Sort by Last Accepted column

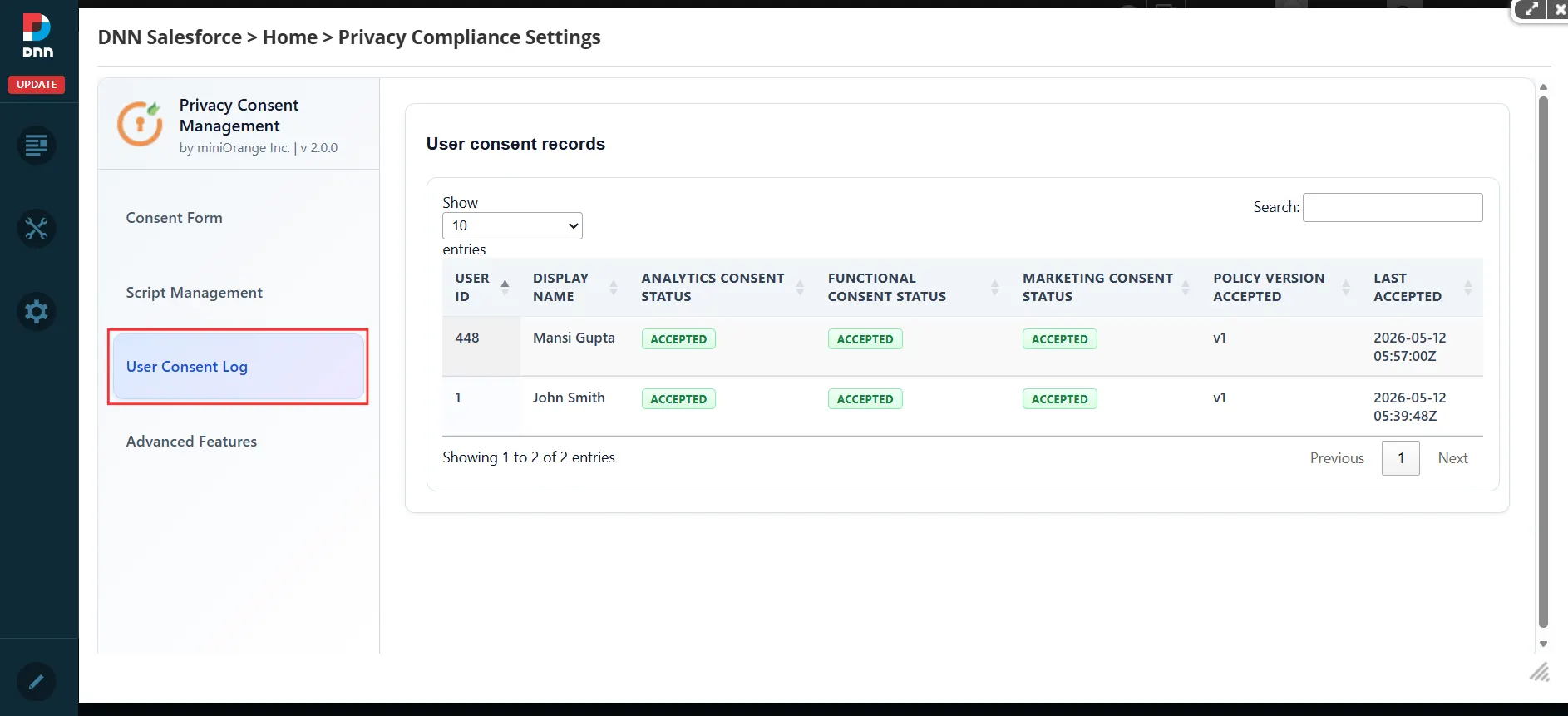pyautogui.click(x=1422, y=287)
